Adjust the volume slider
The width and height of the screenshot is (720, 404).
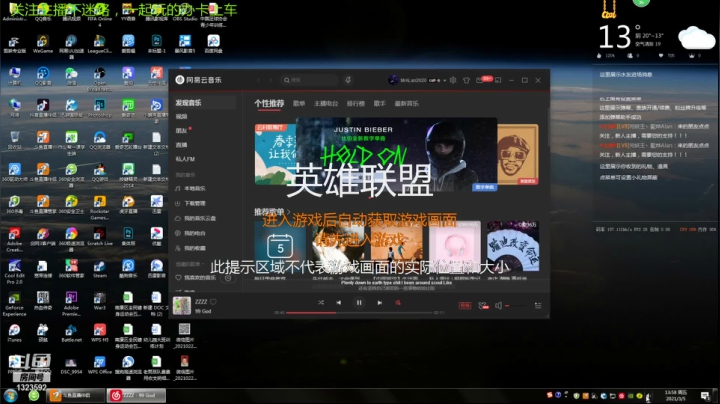516,306
